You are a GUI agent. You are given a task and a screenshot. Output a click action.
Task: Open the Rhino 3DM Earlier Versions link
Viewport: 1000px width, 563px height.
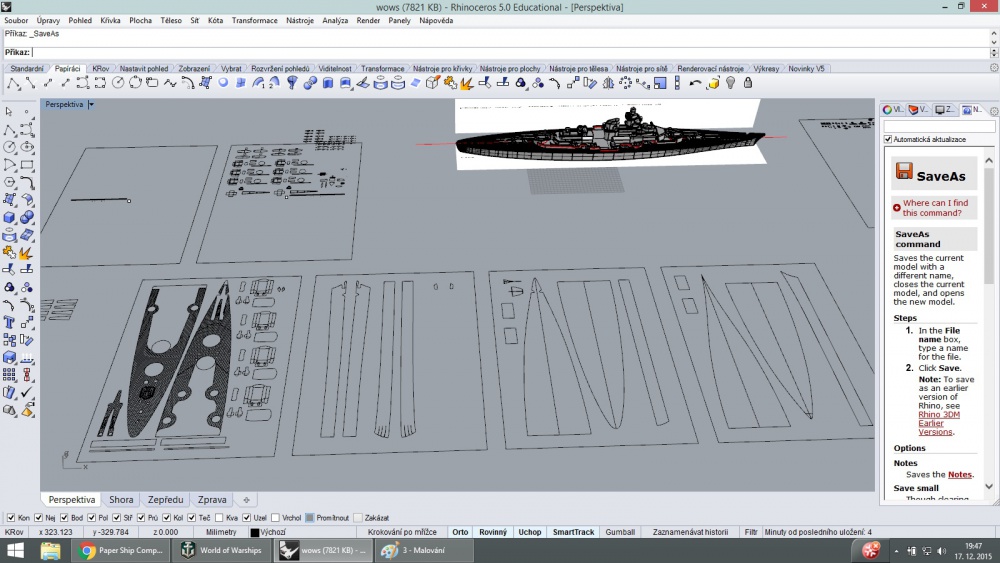tap(939, 423)
